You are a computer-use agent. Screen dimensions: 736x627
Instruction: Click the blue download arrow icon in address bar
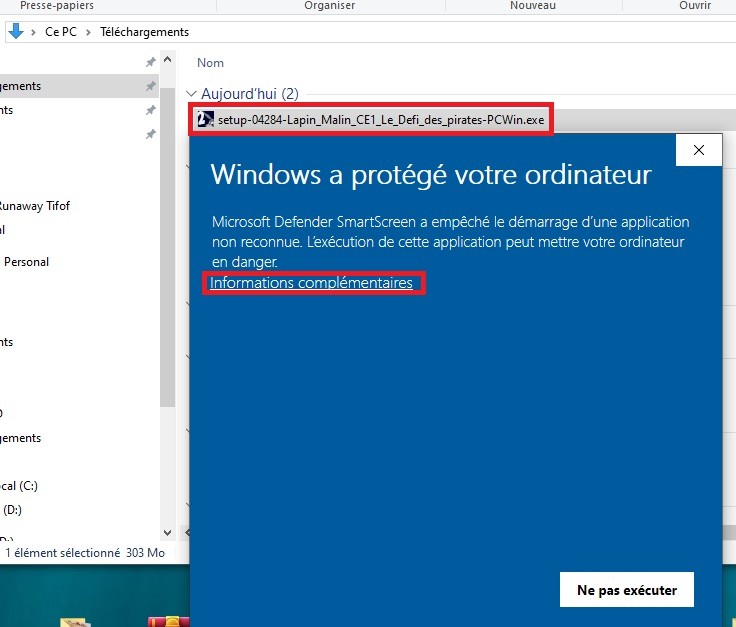point(16,31)
